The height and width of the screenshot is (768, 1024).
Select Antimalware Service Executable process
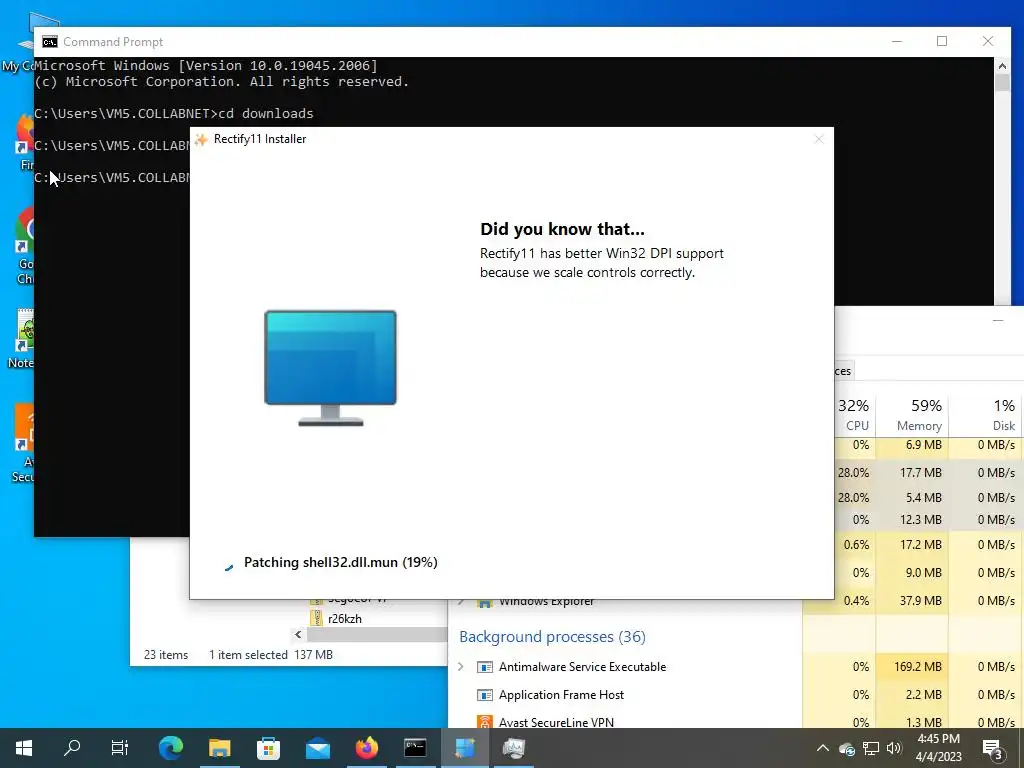(582, 667)
